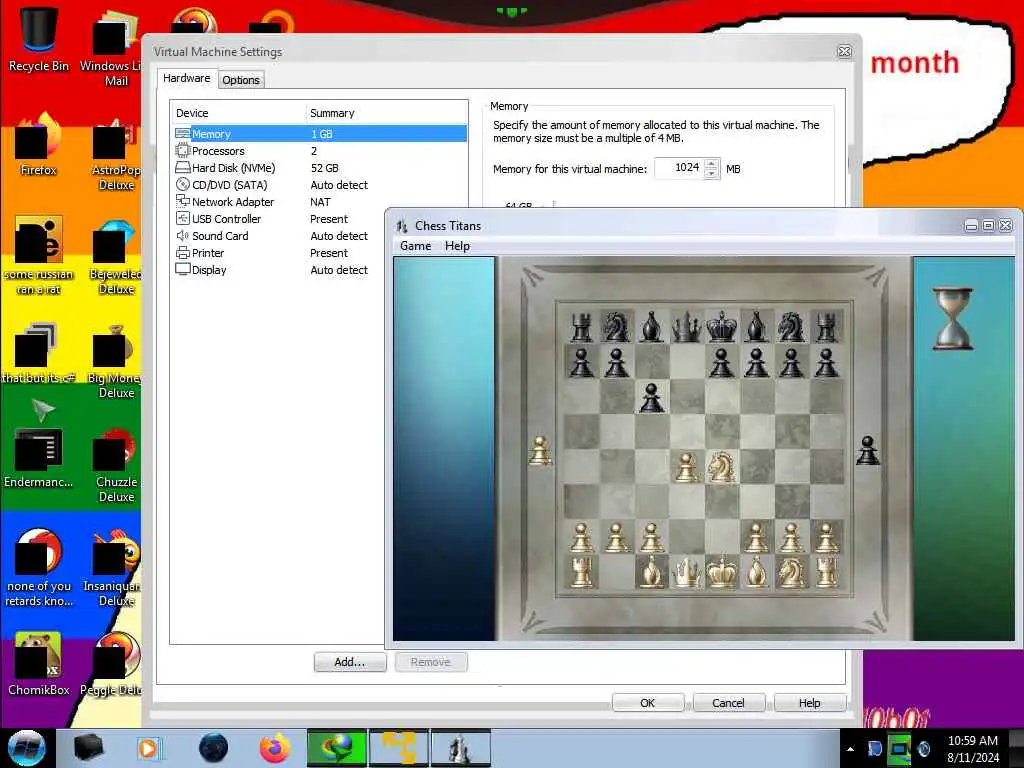The height and width of the screenshot is (768, 1024).
Task: Open the Game menu in Chess Titans
Action: (x=415, y=246)
